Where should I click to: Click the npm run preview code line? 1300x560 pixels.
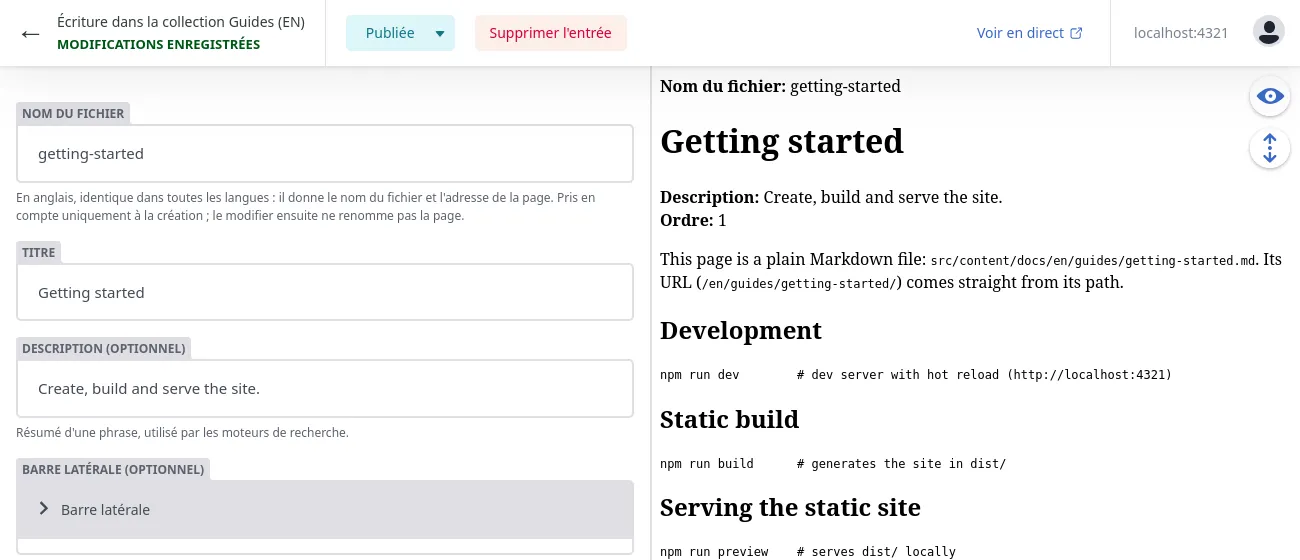808,552
